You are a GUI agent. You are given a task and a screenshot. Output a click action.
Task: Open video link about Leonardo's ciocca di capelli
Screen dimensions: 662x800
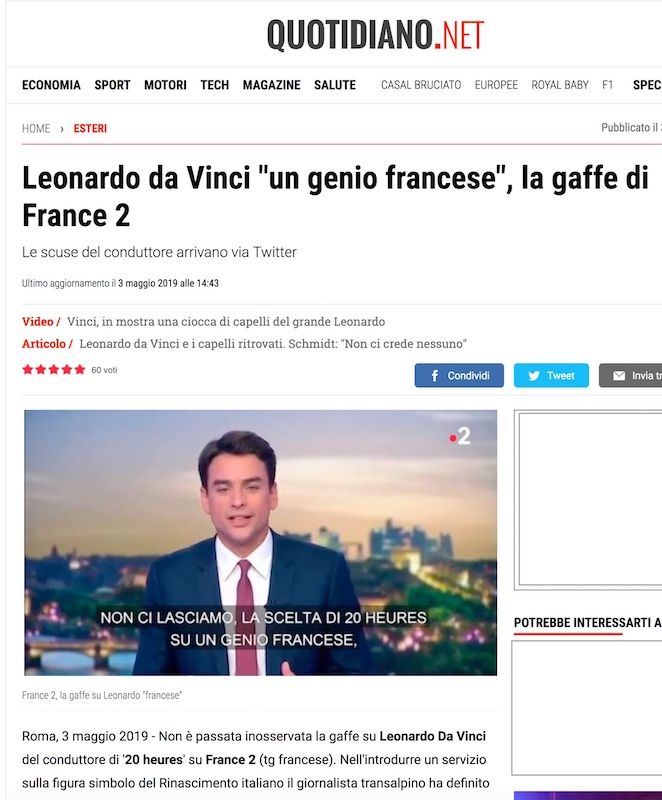226,322
